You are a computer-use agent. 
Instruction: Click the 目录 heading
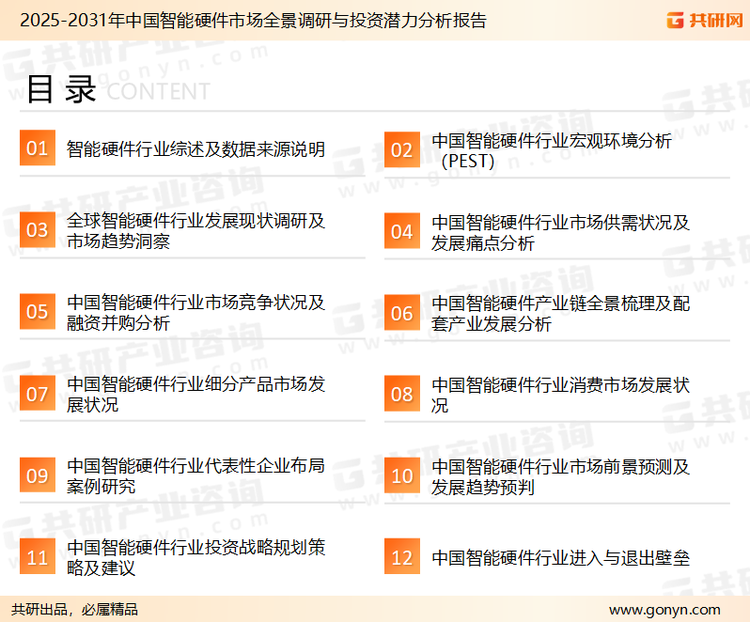click(61, 89)
